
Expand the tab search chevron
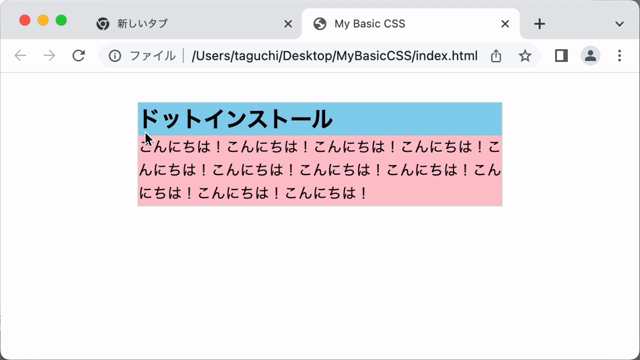pos(619,24)
